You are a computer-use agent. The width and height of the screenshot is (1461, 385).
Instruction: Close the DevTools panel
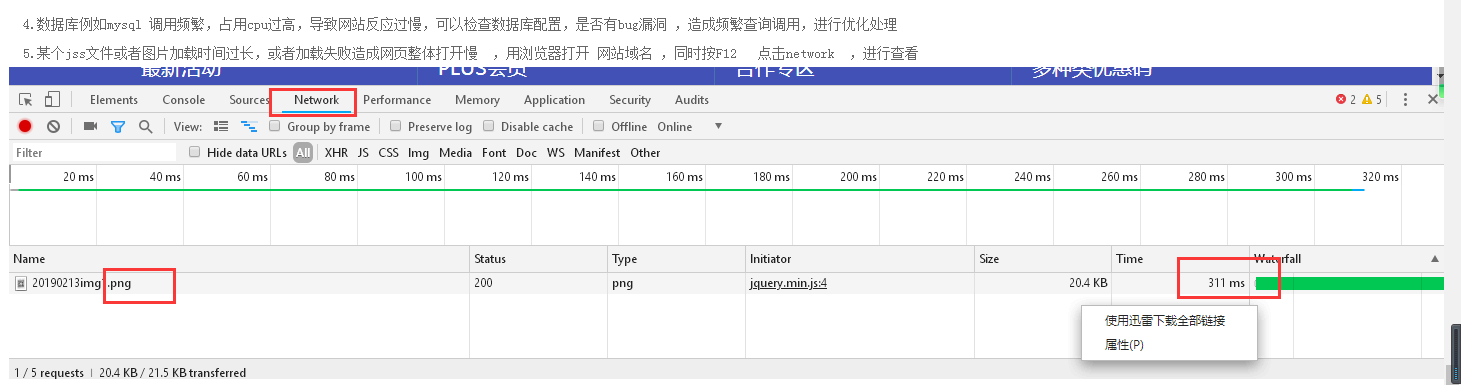(1433, 100)
